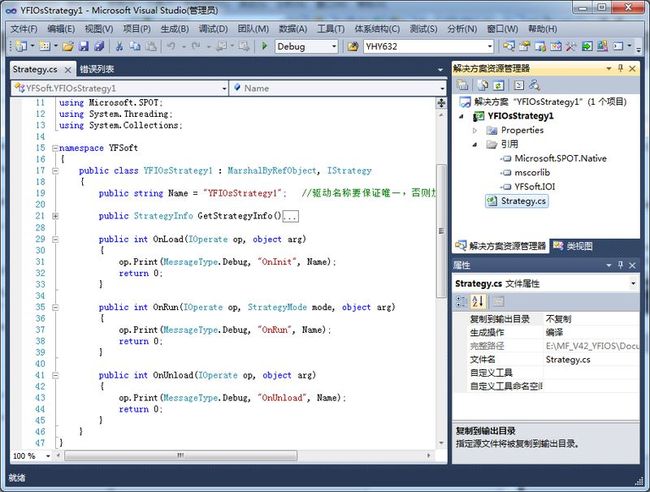
Task: Open the 文件(F) menu
Action: (x=24, y=29)
